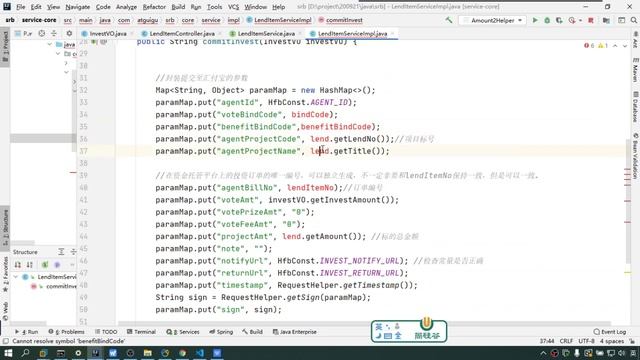Collapse the package node under java folder

coord(58,53)
